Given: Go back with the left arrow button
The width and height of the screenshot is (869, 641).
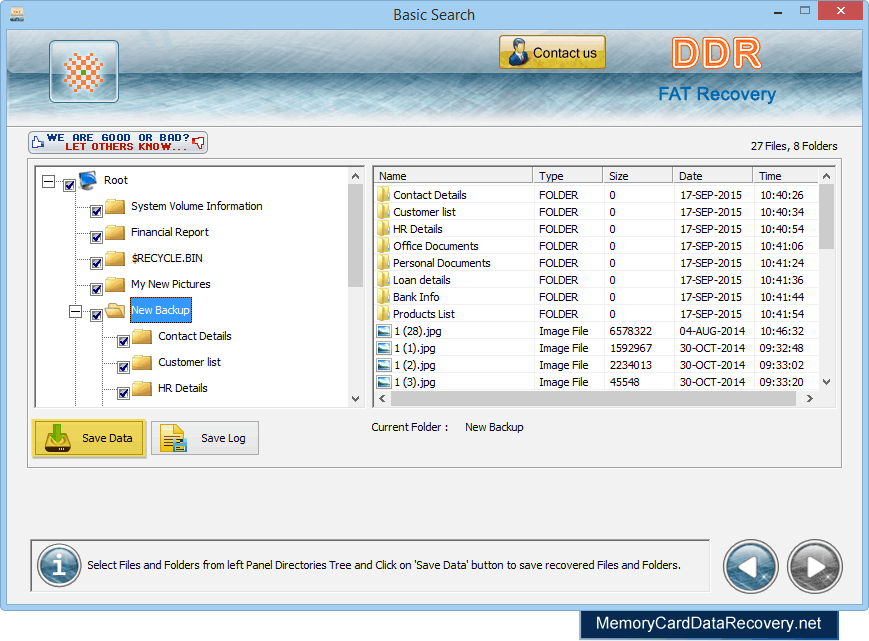Looking at the screenshot, I should coord(750,567).
